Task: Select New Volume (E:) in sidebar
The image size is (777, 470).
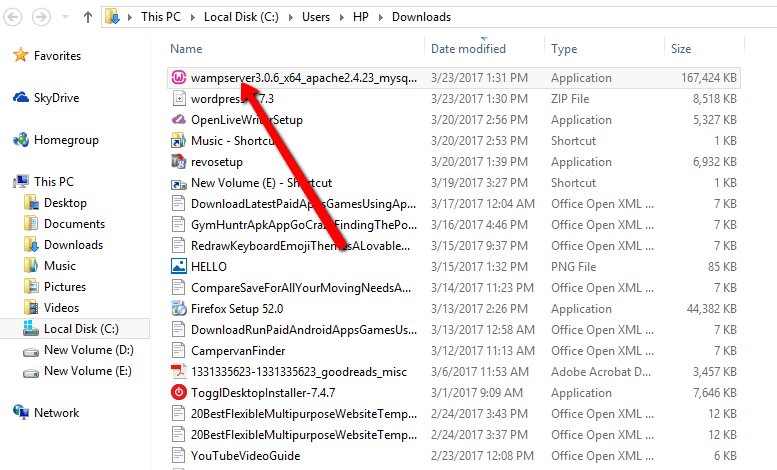Action: point(88,371)
